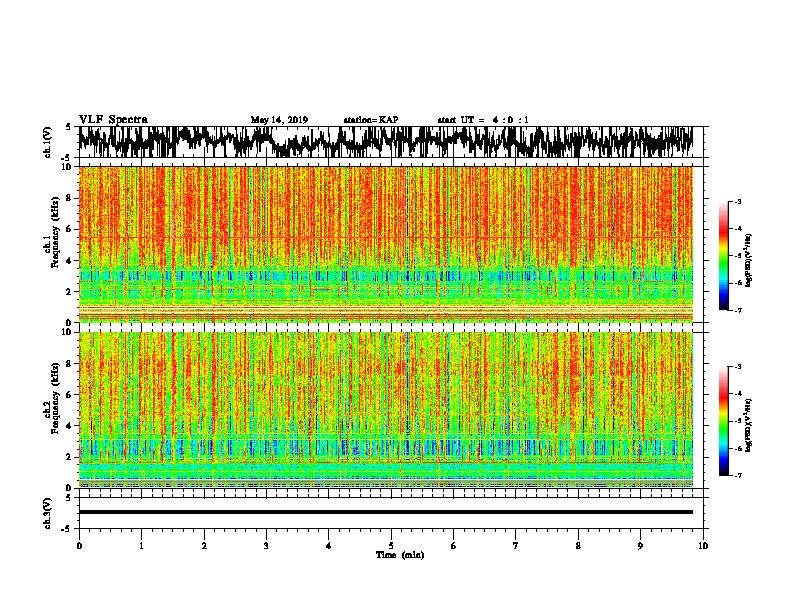
Task: Click time axis tick label "9"
Action: point(640,545)
